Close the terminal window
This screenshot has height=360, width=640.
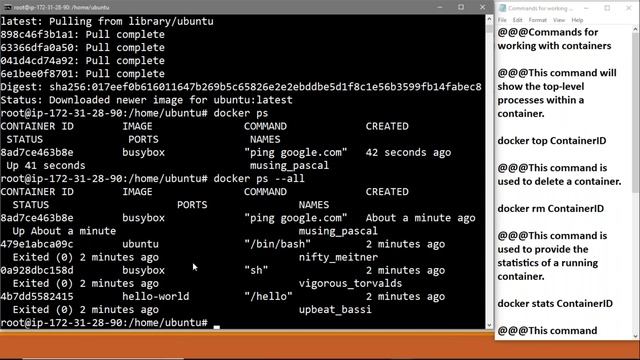click(x=482, y=7)
